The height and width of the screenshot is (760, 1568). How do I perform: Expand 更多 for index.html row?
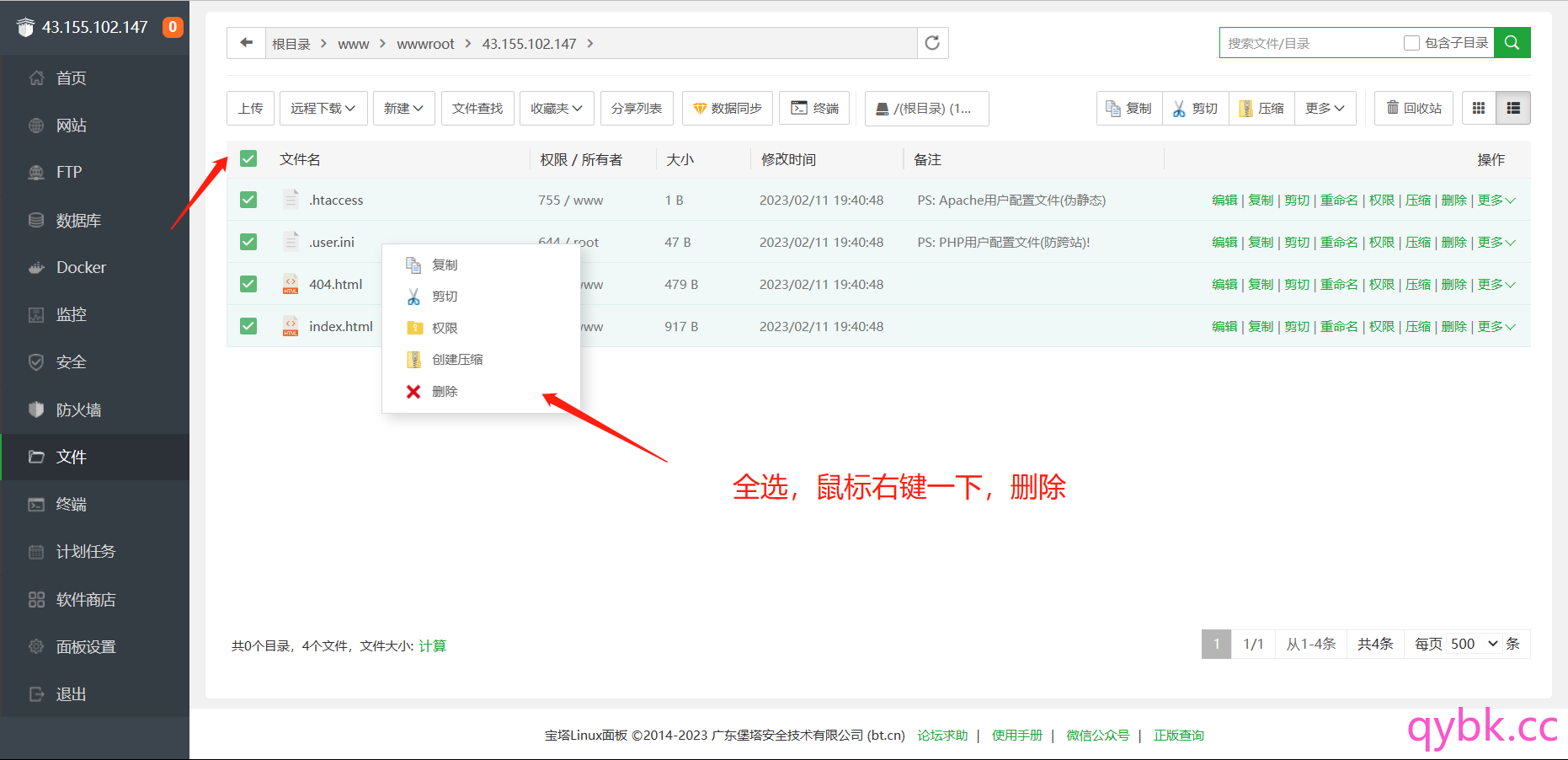click(x=1496, y=326)
